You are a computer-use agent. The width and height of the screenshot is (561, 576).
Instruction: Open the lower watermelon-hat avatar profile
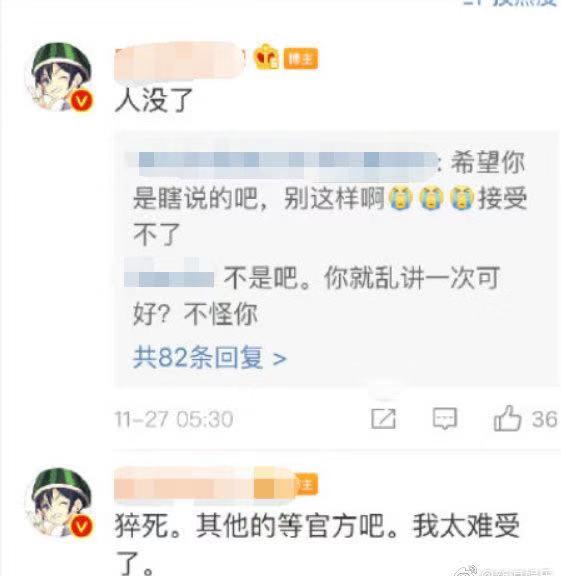(x=60, y=502)
